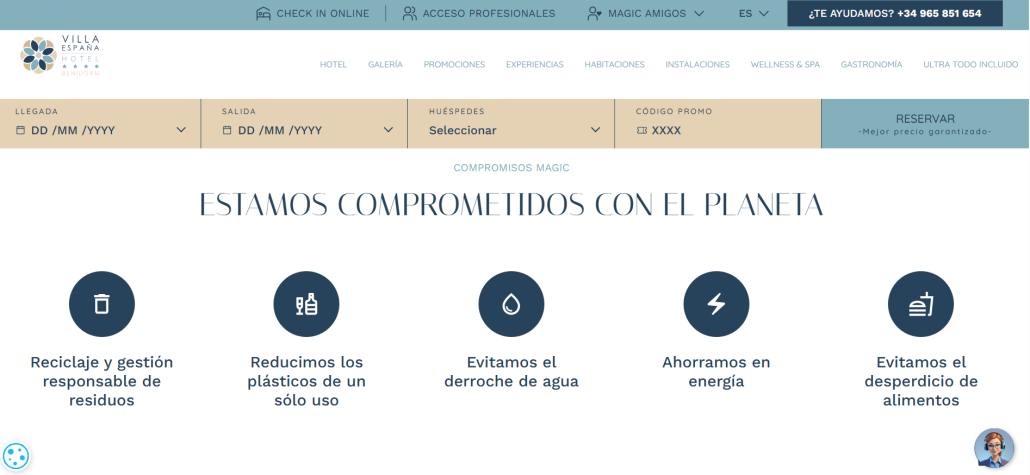Click the Código Promo input field

pos(717,130)
